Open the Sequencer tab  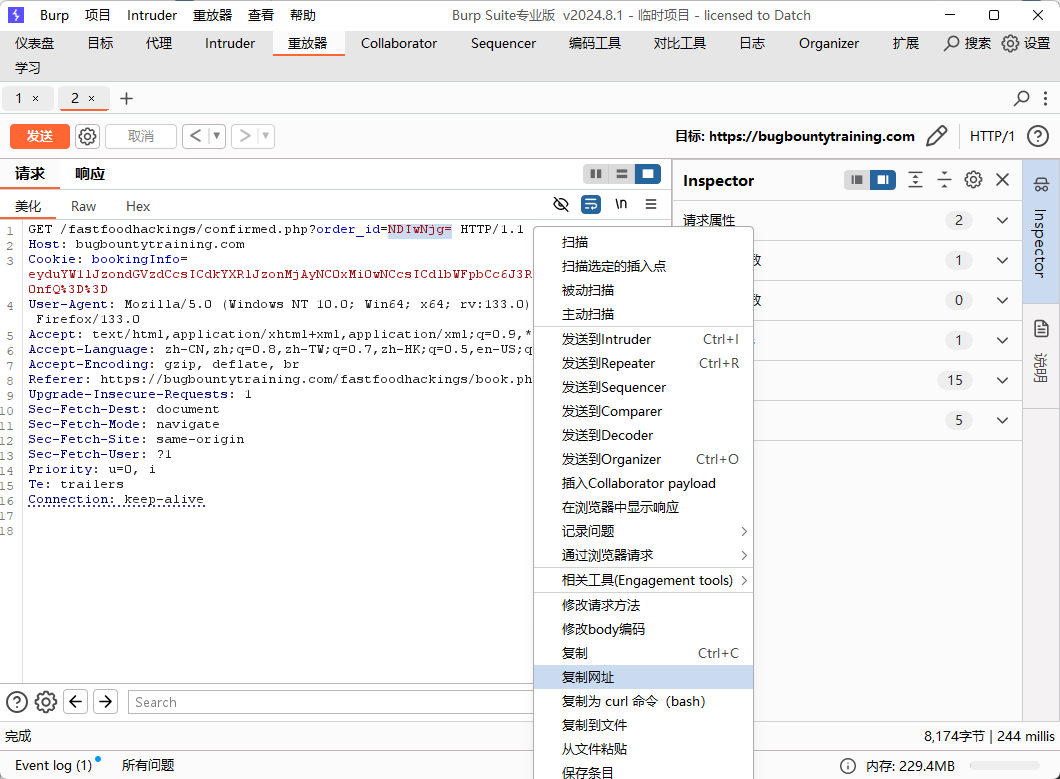503,43
